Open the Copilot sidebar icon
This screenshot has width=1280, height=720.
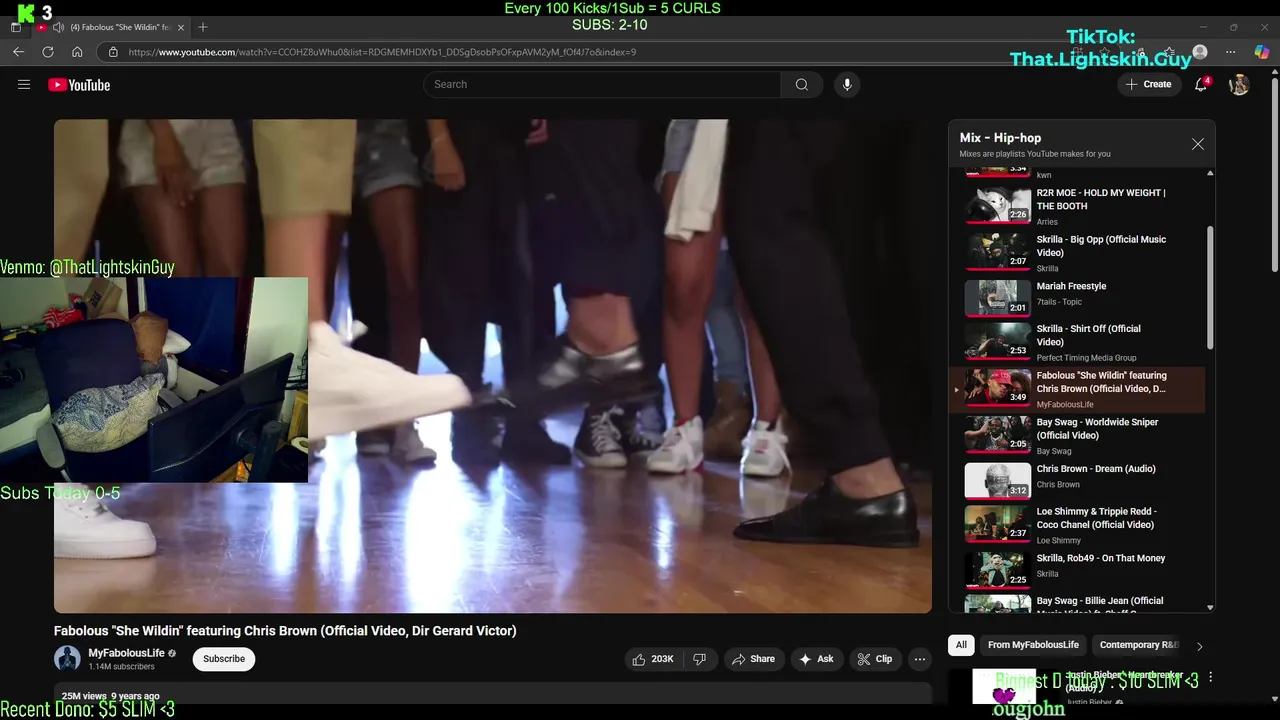1262,52
